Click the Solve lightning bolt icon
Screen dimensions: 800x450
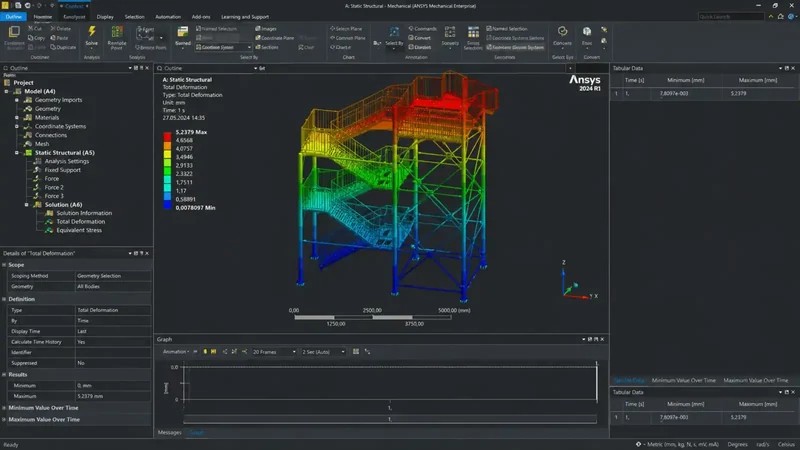point(92,32)
